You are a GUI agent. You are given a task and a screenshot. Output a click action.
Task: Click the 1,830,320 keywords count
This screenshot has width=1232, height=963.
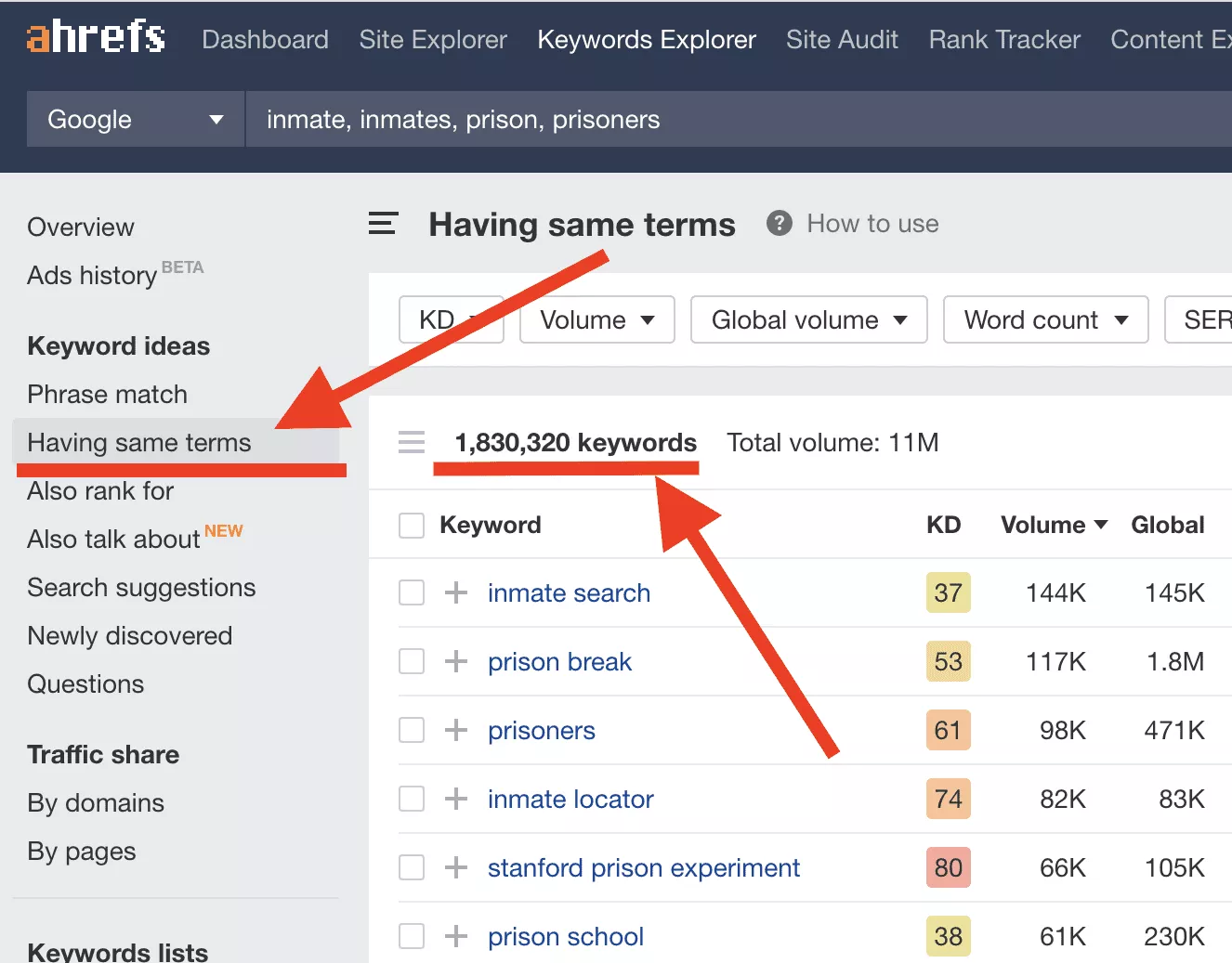coord(575,442)
